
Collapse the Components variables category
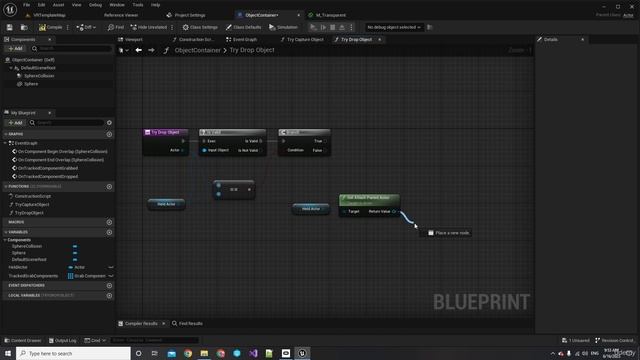(x=5, y=240)
